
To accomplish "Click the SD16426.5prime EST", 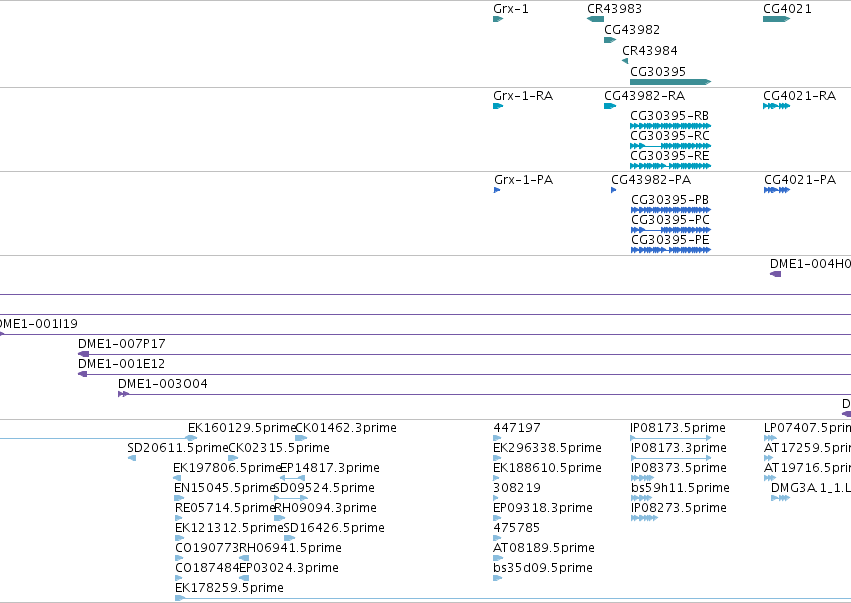I will (289, 538).
